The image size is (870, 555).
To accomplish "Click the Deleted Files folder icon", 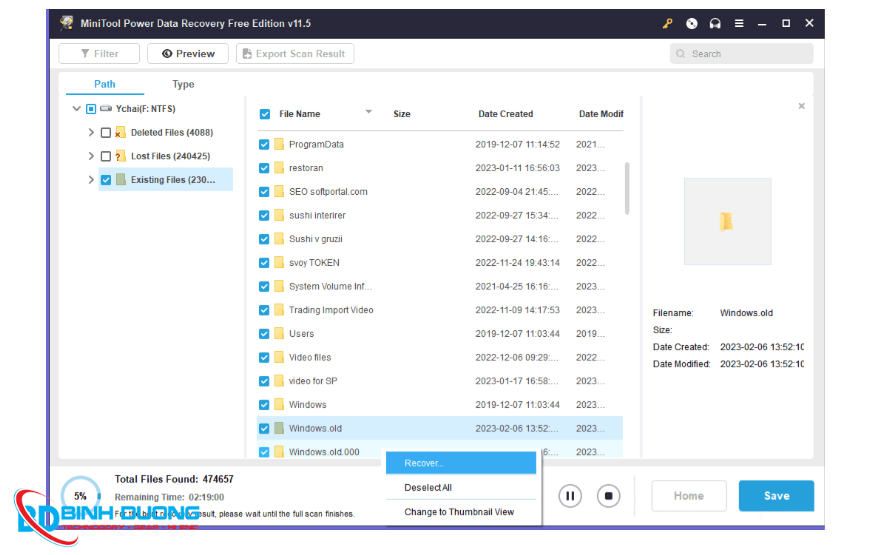I will (120, 133).
